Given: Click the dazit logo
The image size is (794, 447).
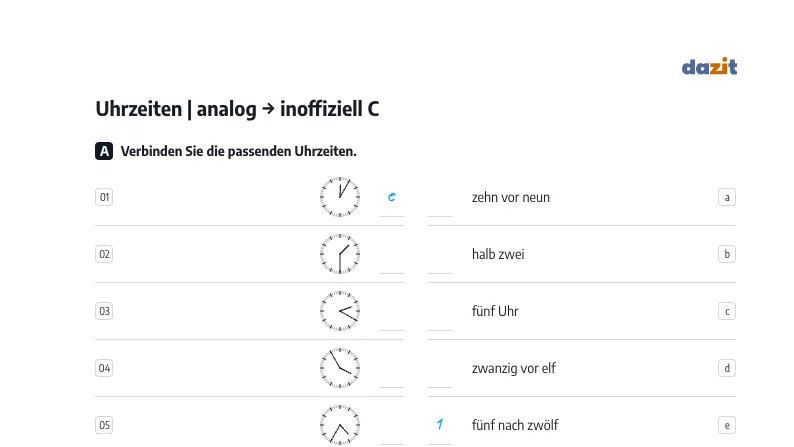Looking at the screenshot, I should point(709,66).
